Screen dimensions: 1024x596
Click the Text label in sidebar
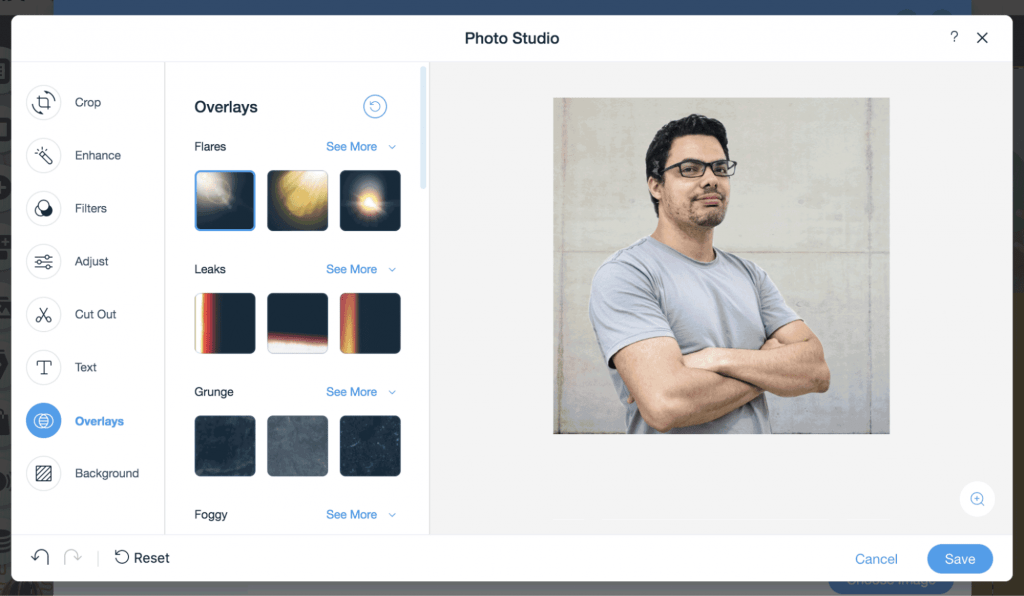click(86, 368)
